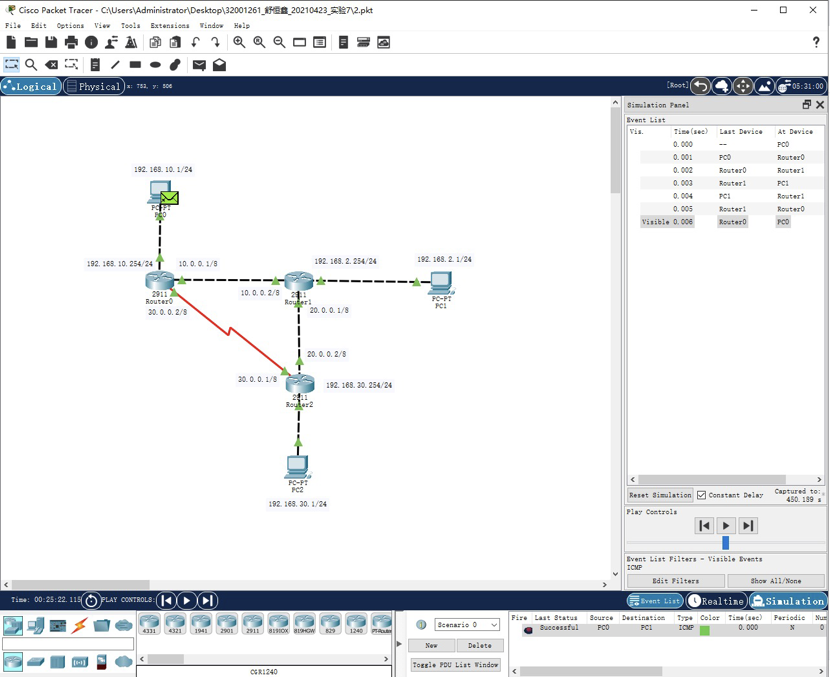The image size is (830, 678).
Task: Pick the Delete tool in toolbar
Action: pos(52,65)
